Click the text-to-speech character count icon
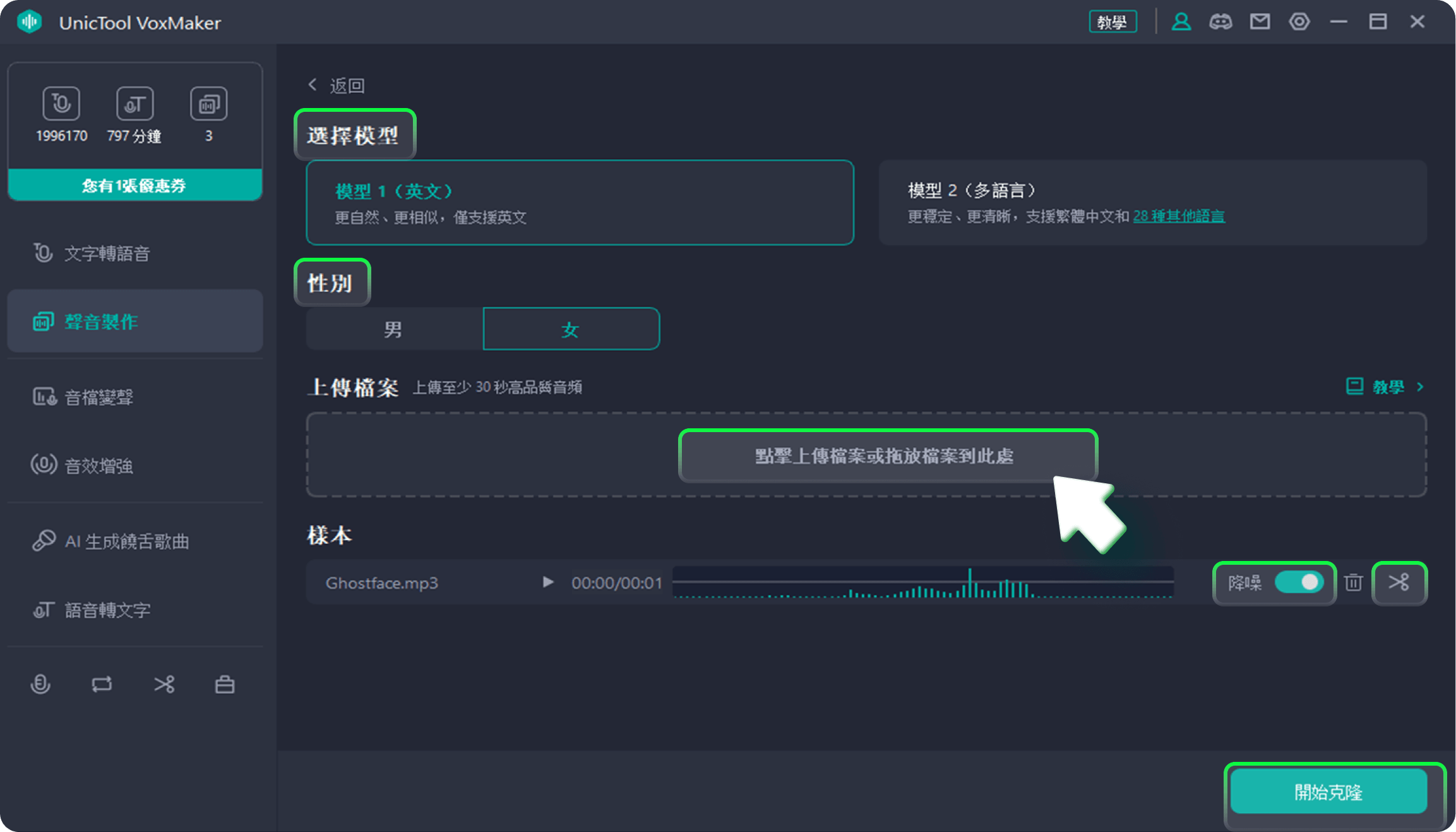 (61, 104)
